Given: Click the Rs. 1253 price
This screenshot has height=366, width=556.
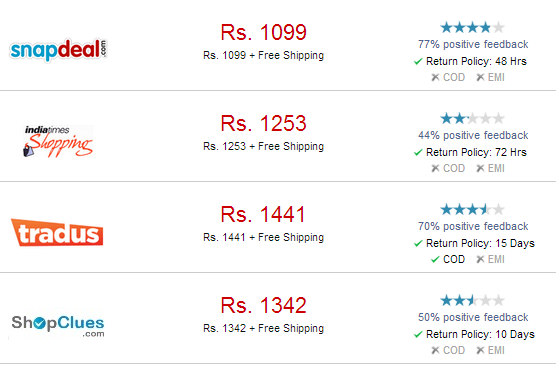Looking at the screenshot, I should [x=263, y=123].
